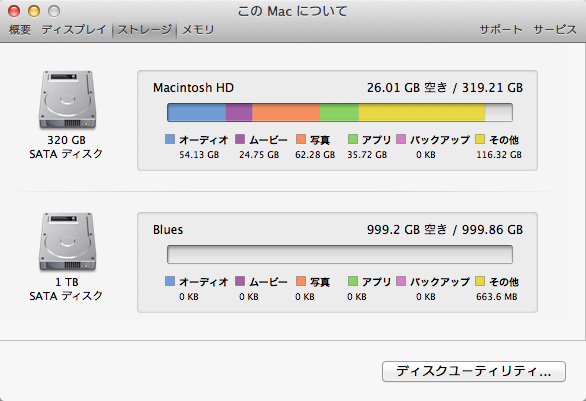Click yellow その他 segment of Macintosh HD bar

pos(422,112)
